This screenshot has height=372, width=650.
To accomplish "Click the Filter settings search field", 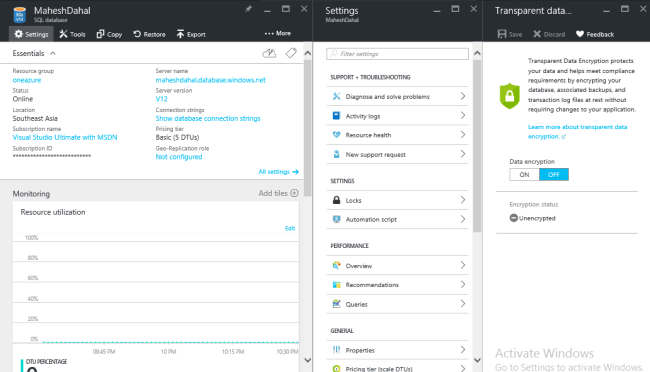I will point(398,54).
